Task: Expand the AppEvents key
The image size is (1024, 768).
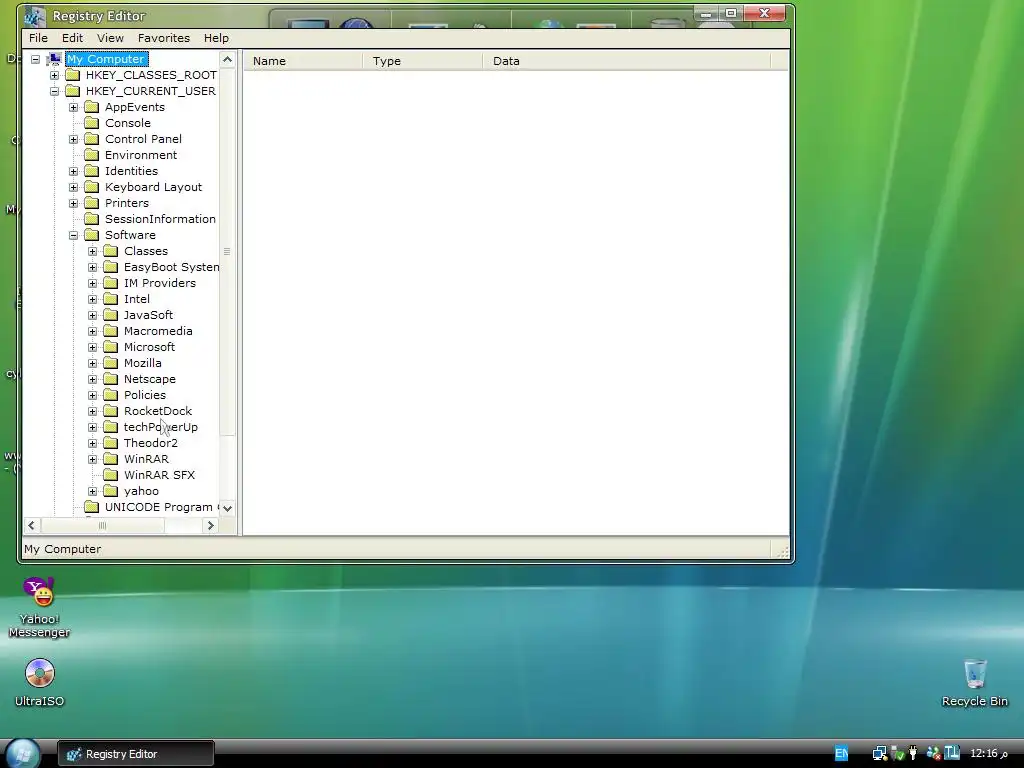Action: click(x=74, y=107)
